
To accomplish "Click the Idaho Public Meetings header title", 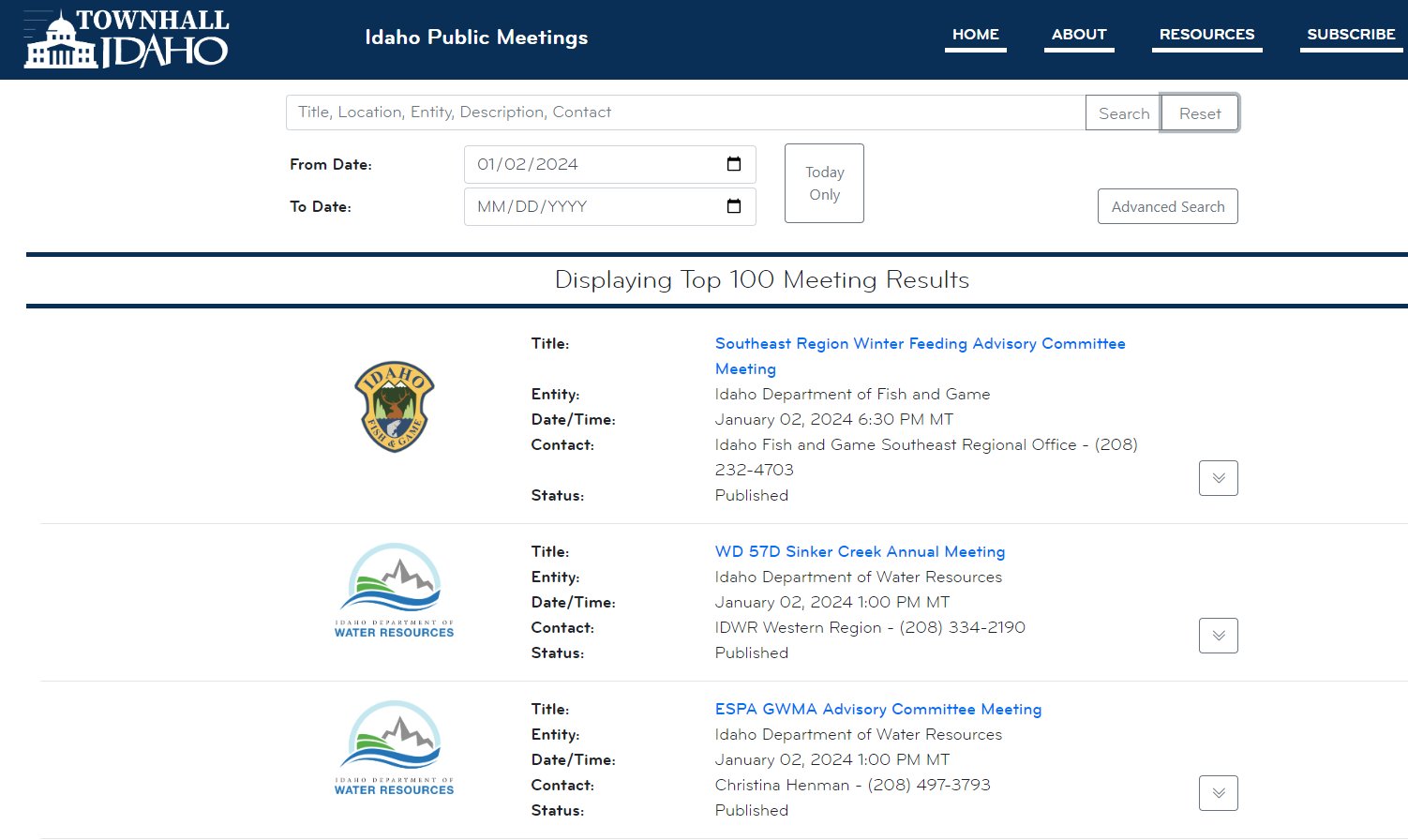I will pos(476,37).
